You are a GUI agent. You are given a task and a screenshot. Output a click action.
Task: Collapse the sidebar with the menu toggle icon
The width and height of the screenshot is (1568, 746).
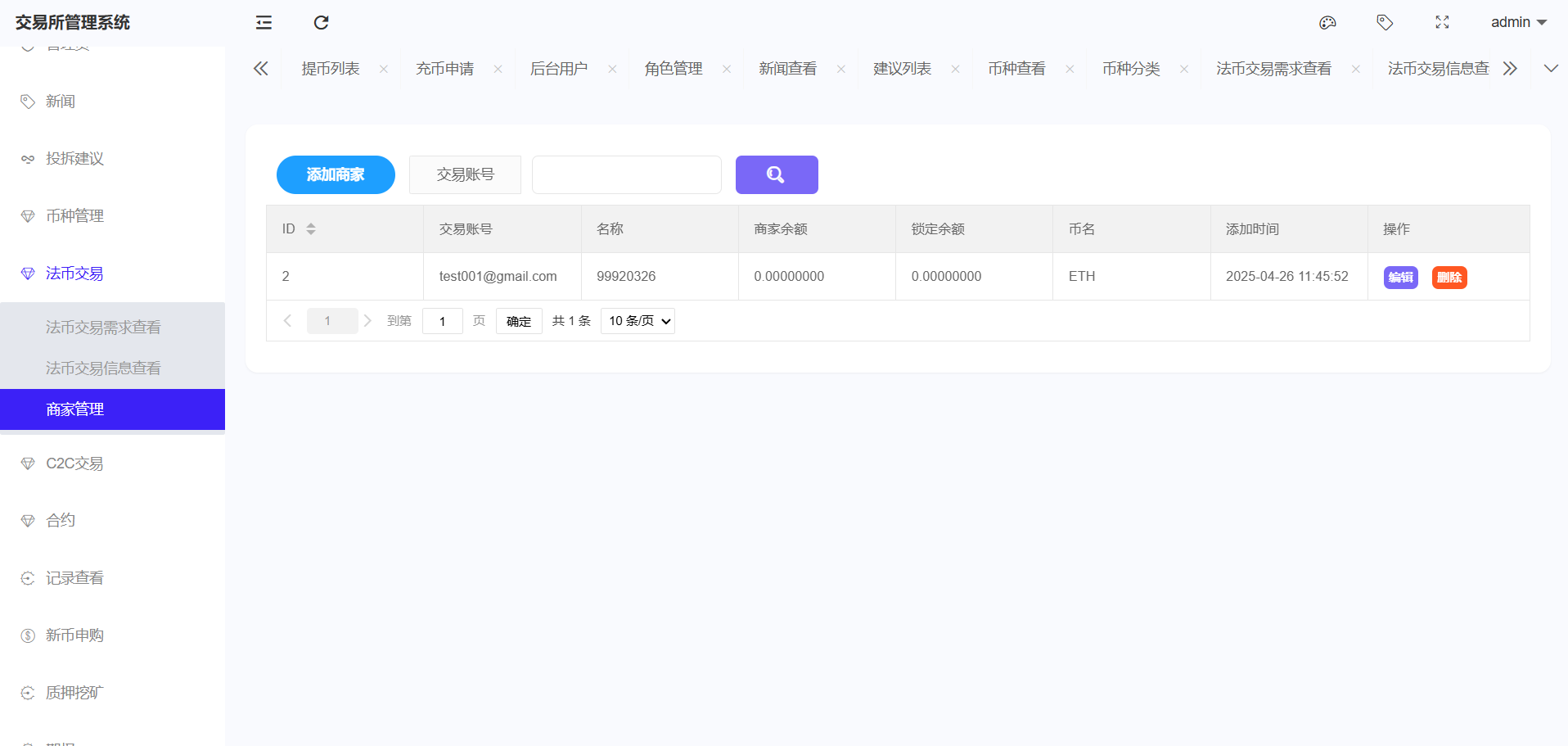(x=264, y=22)
